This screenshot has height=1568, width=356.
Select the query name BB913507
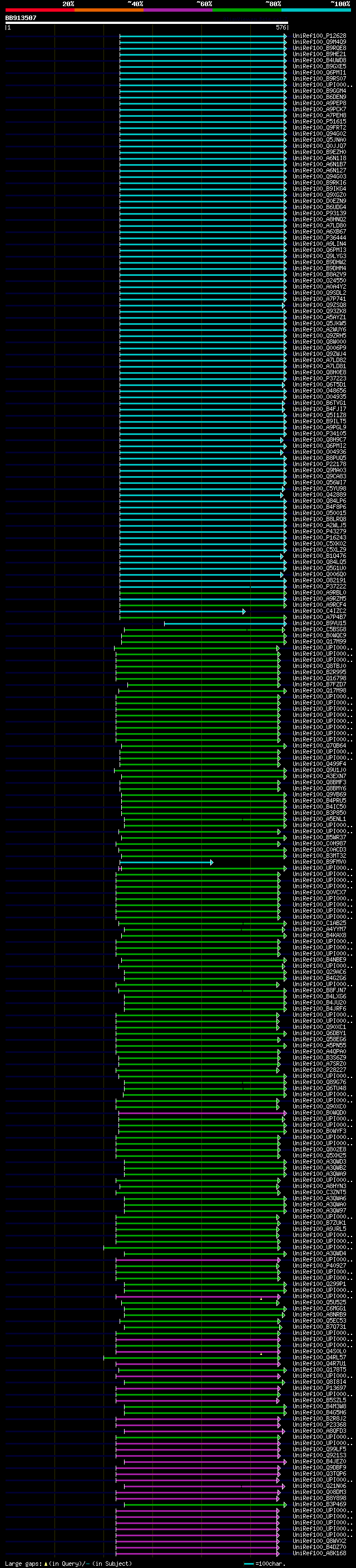[21, 18]
